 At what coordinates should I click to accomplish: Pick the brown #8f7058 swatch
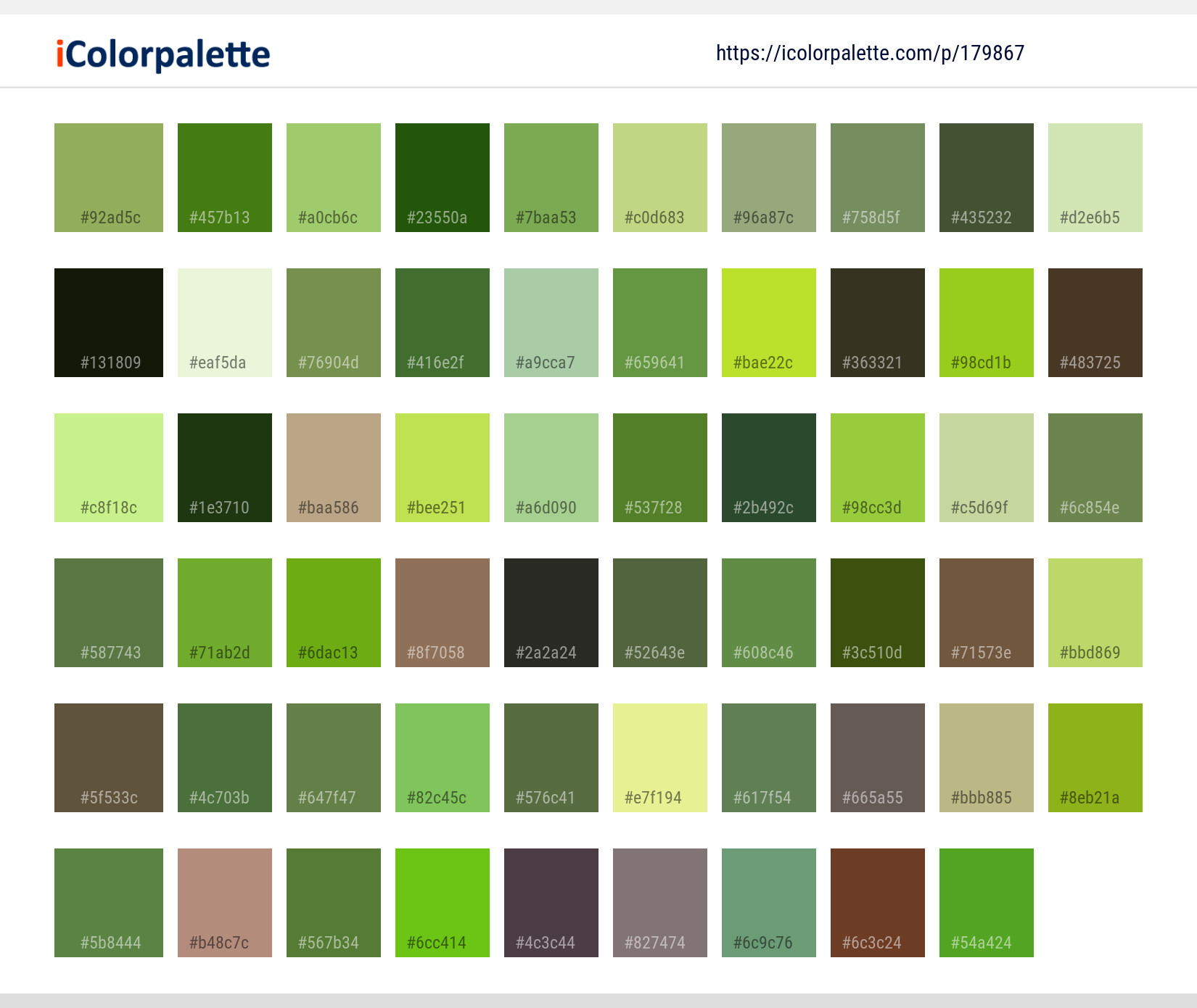[443, 613]
